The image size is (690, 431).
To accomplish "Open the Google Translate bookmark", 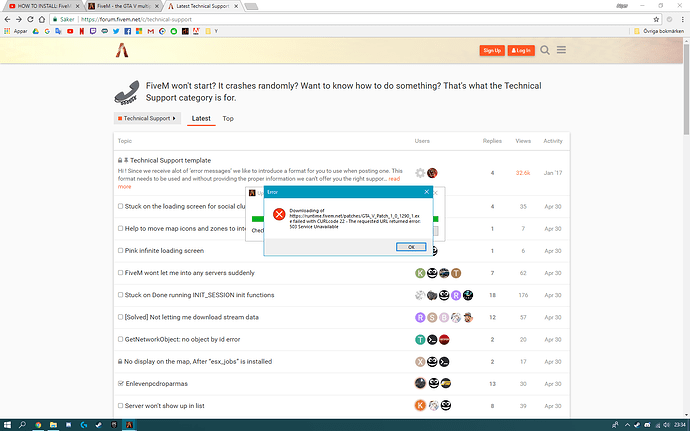I will [59, 31].
